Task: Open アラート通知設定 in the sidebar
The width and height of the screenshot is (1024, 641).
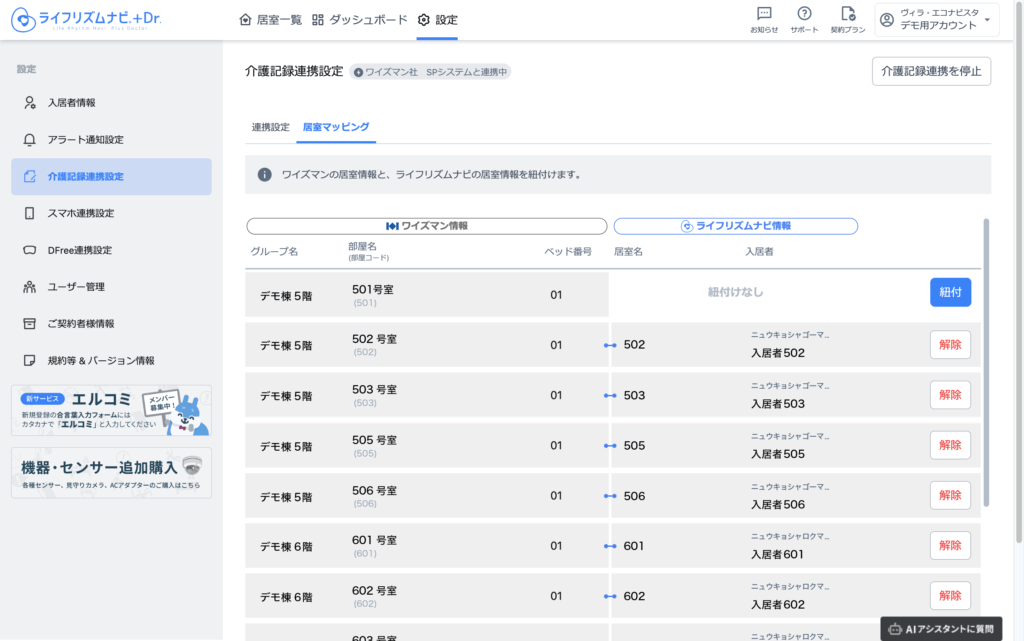Action: (85, 139)
